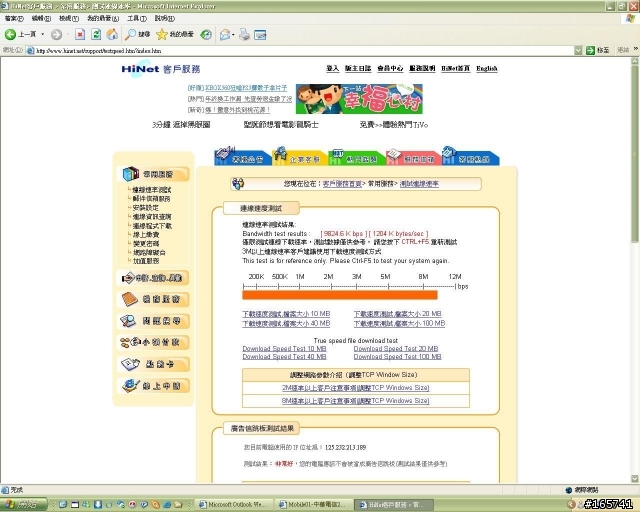Open the 我的最愛(A) menu

click(103, 18)
